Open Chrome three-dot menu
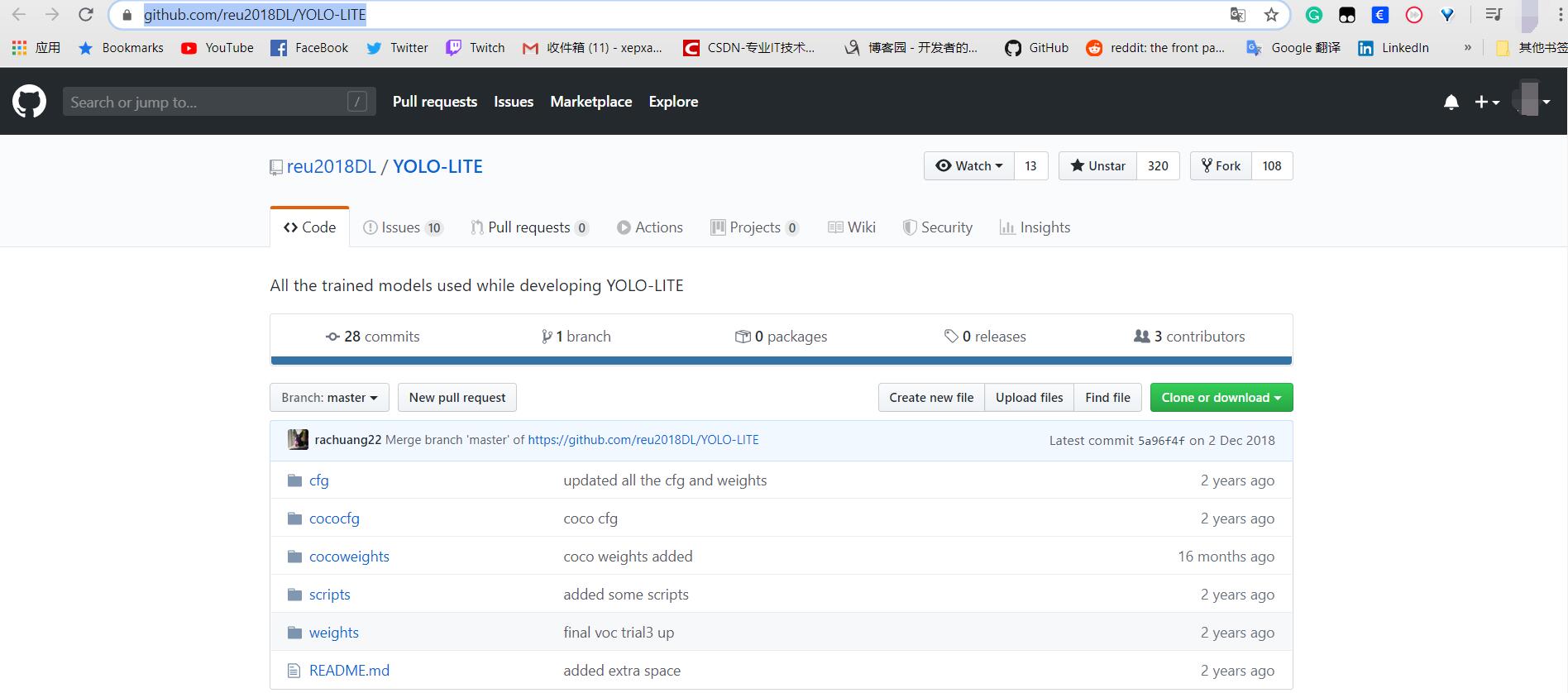The height and width of the screenshot is (693, 1568). (x=1560, y=14)
